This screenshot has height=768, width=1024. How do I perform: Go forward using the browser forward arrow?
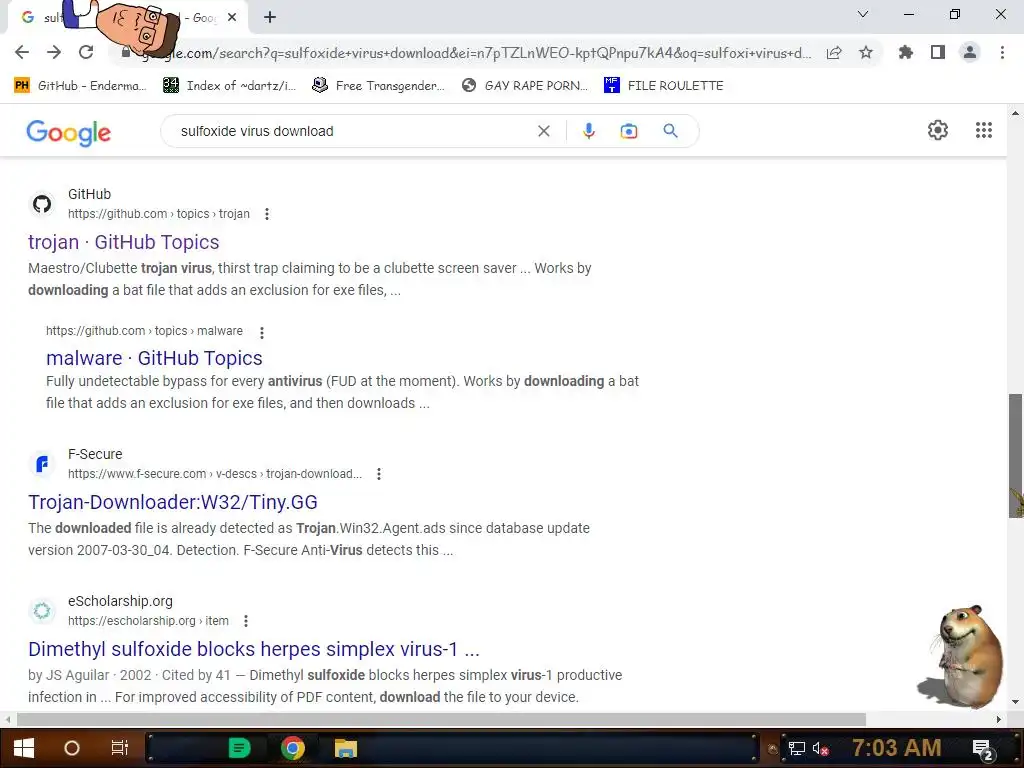click(54, 52)
